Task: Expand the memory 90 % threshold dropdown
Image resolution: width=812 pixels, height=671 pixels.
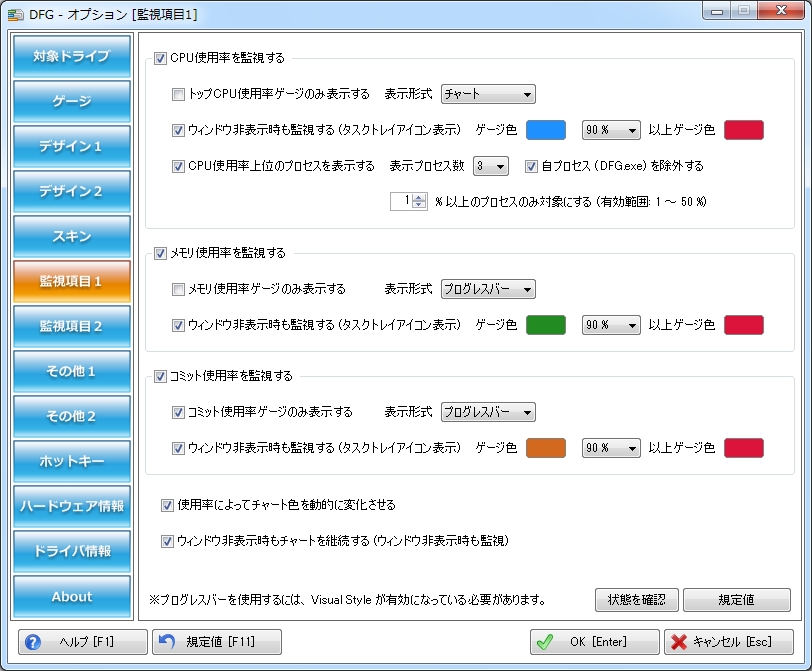Action: [610, 325]
